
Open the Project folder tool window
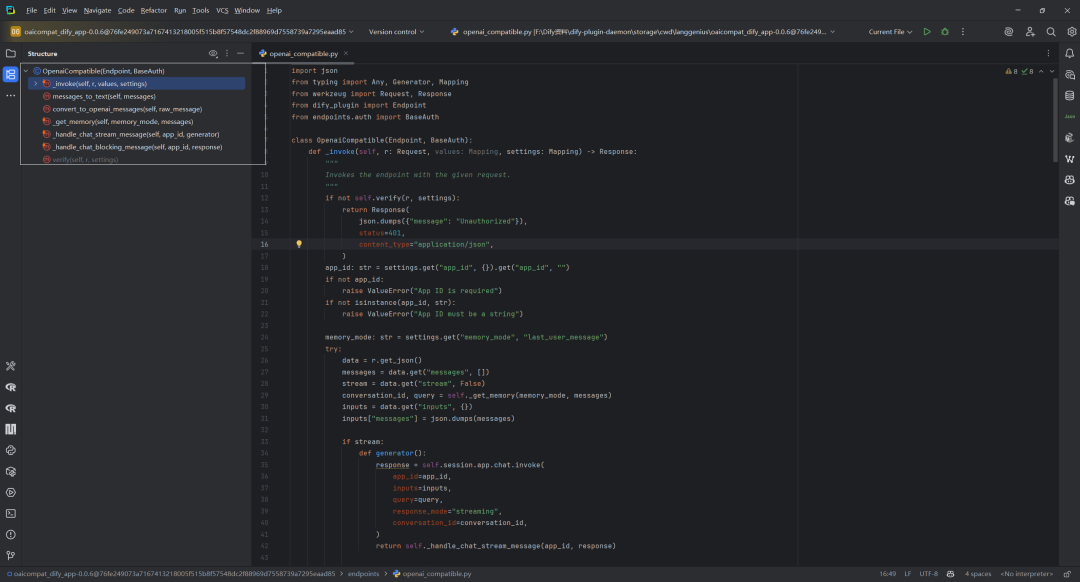coord(10,53)
